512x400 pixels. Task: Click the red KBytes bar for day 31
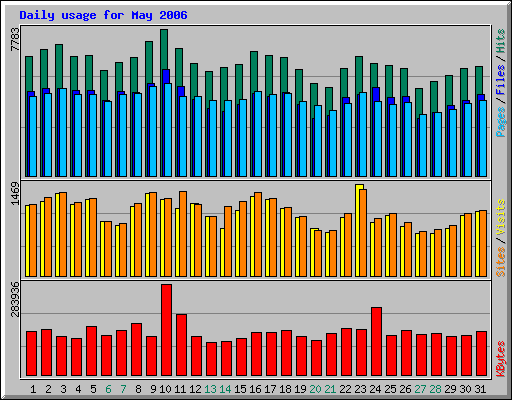482,353
